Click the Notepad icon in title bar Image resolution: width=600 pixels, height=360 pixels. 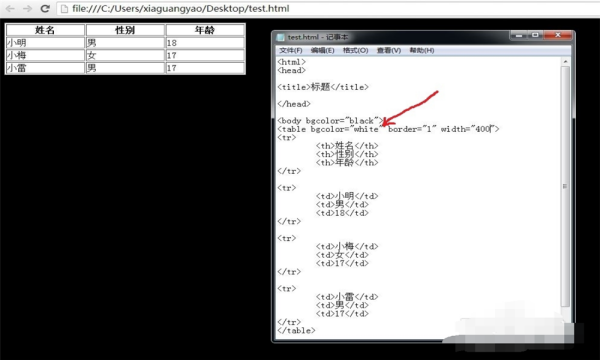281,37
